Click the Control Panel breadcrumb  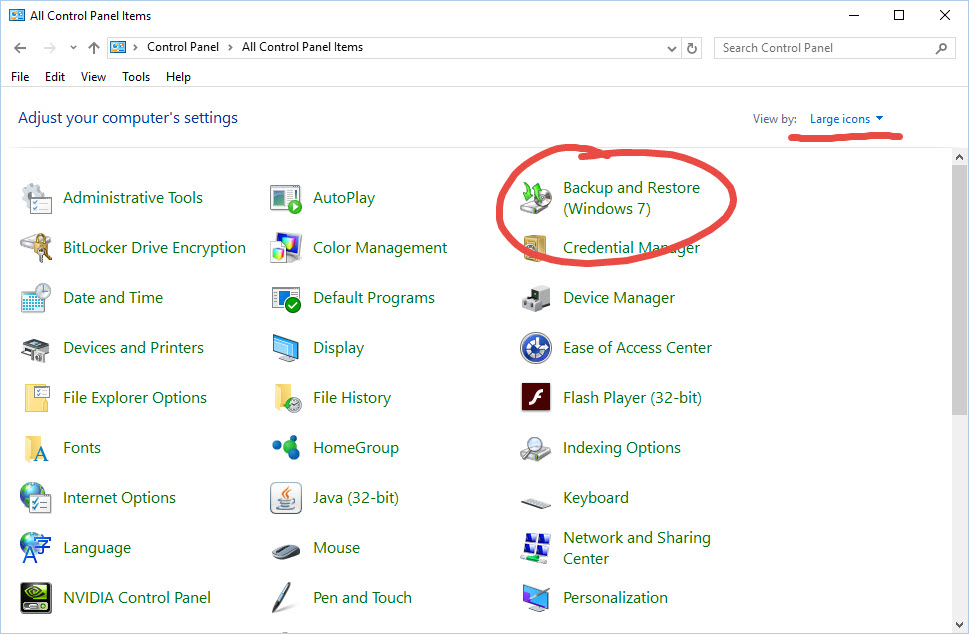[183, 47]
